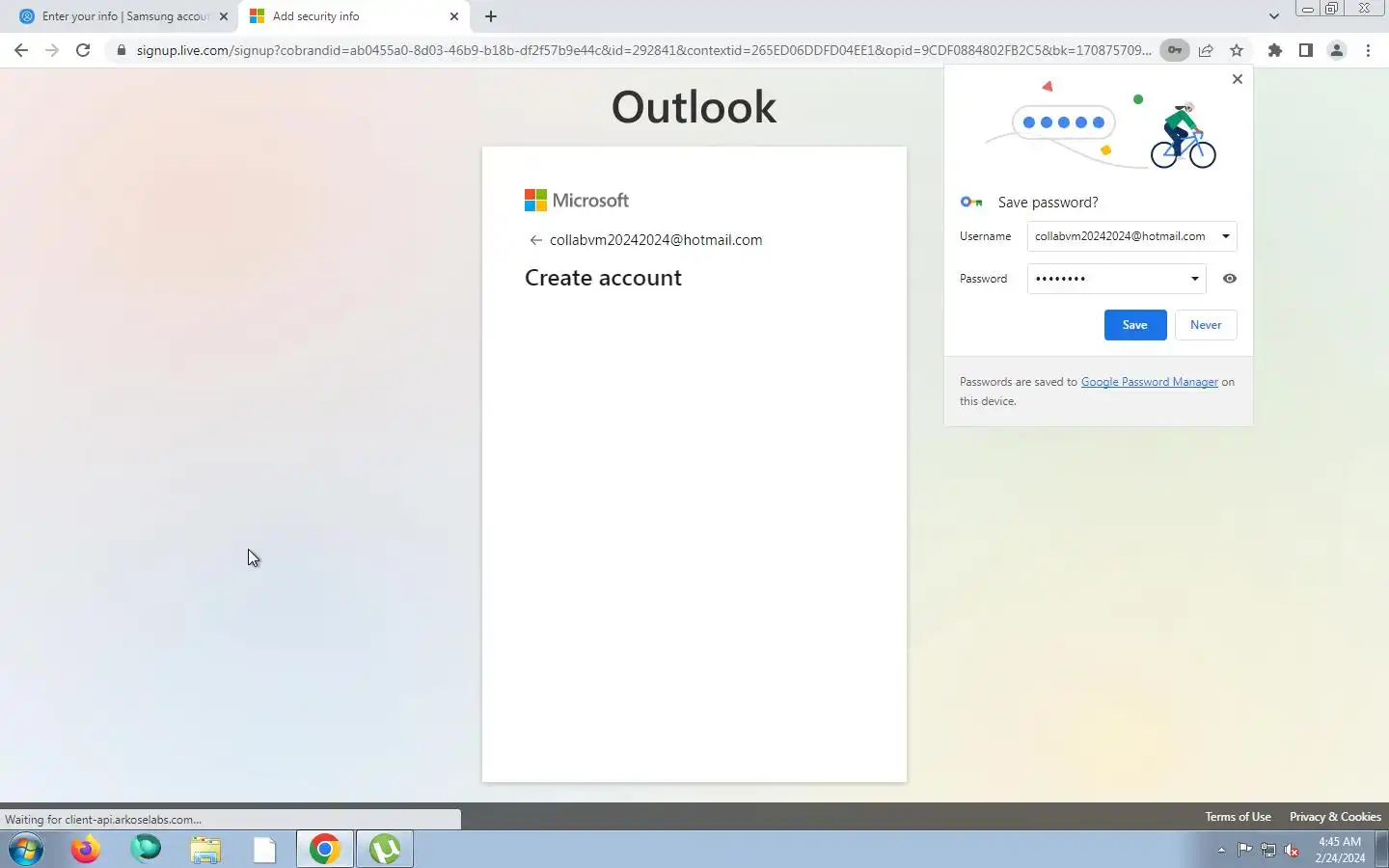Open the taskbar clock showing 4:45 AM
Screen dimensions: 1389x868
pyautogui.click(x=1340, y=850)
